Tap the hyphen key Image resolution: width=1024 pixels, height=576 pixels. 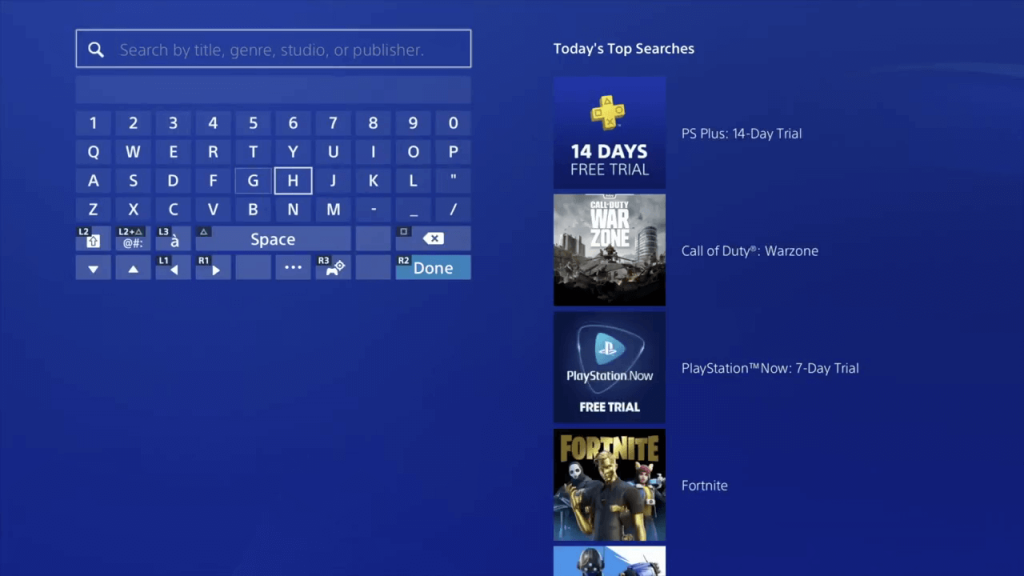point(373,210)
